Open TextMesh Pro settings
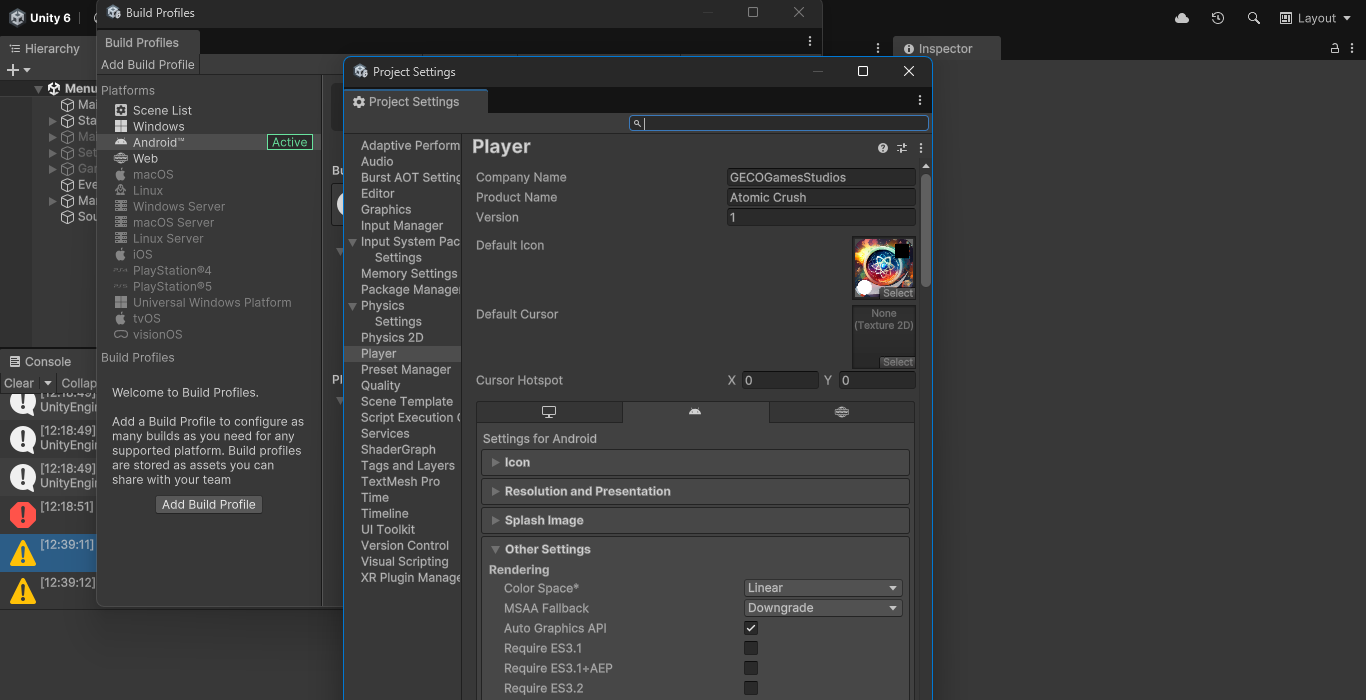Image resolution: width=1366 pixels, height=700 pixels. coord(400,481)
